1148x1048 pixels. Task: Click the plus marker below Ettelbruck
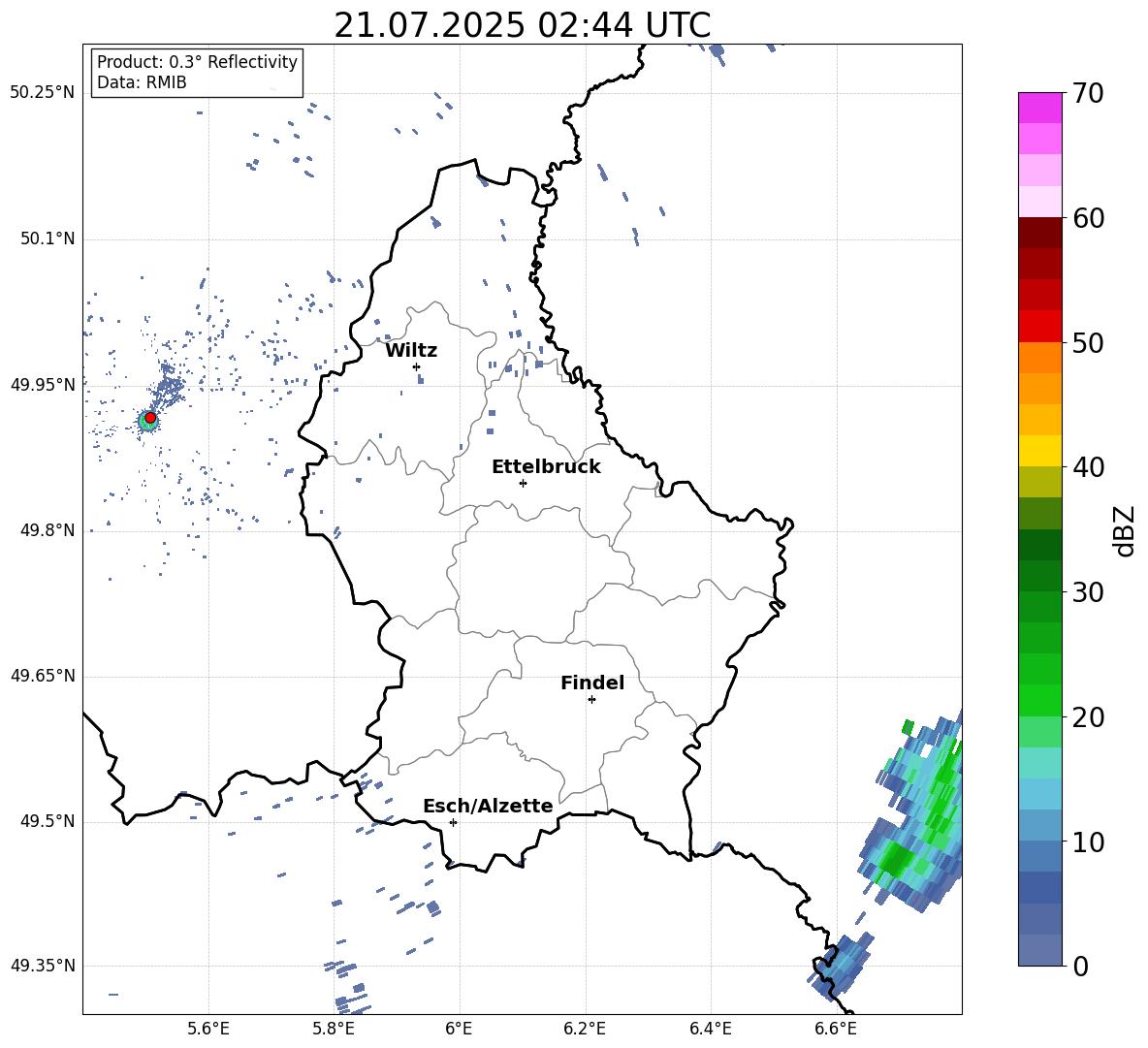pyautogui.click(x=523, y=483)
